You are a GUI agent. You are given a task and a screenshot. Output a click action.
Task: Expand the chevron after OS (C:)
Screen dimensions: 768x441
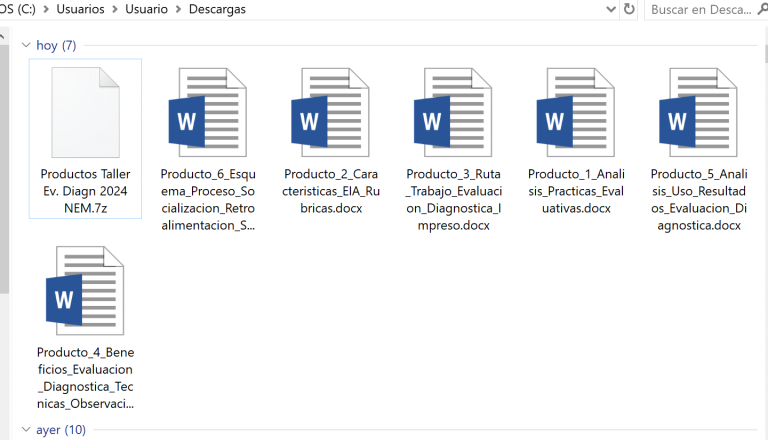[x=46, y=9]
